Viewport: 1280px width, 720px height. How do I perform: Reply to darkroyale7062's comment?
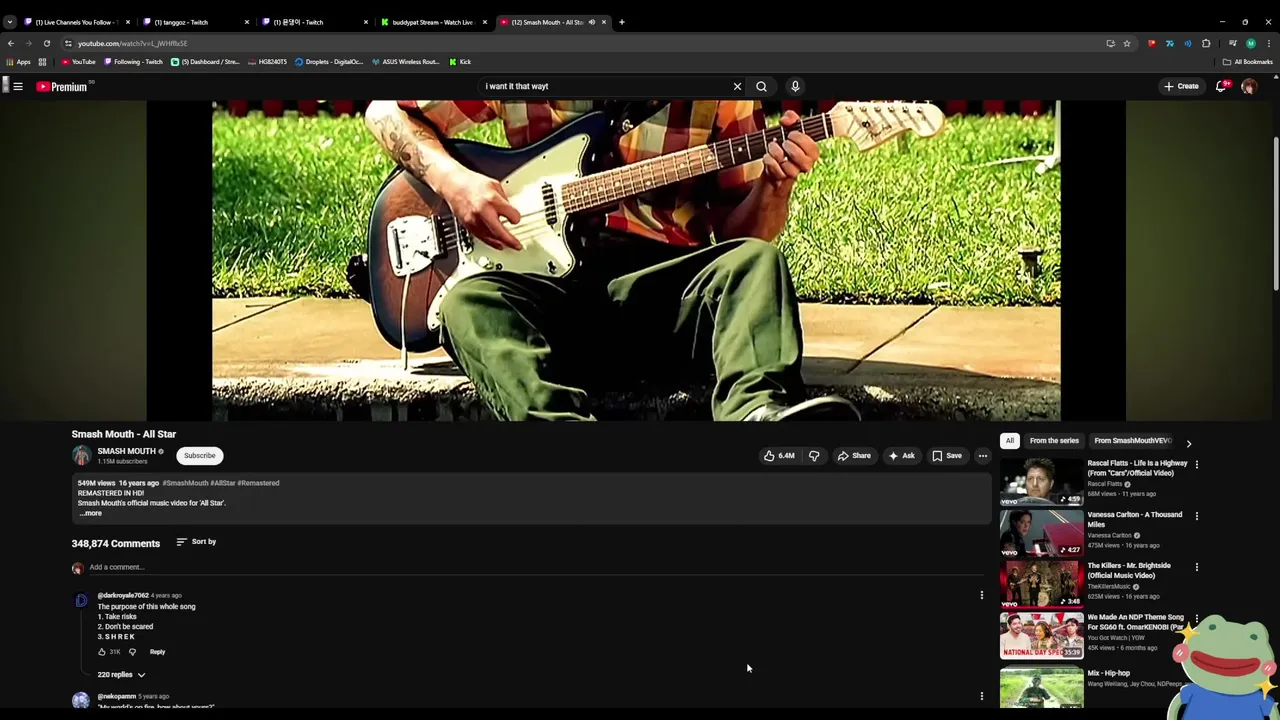(157, 652)
